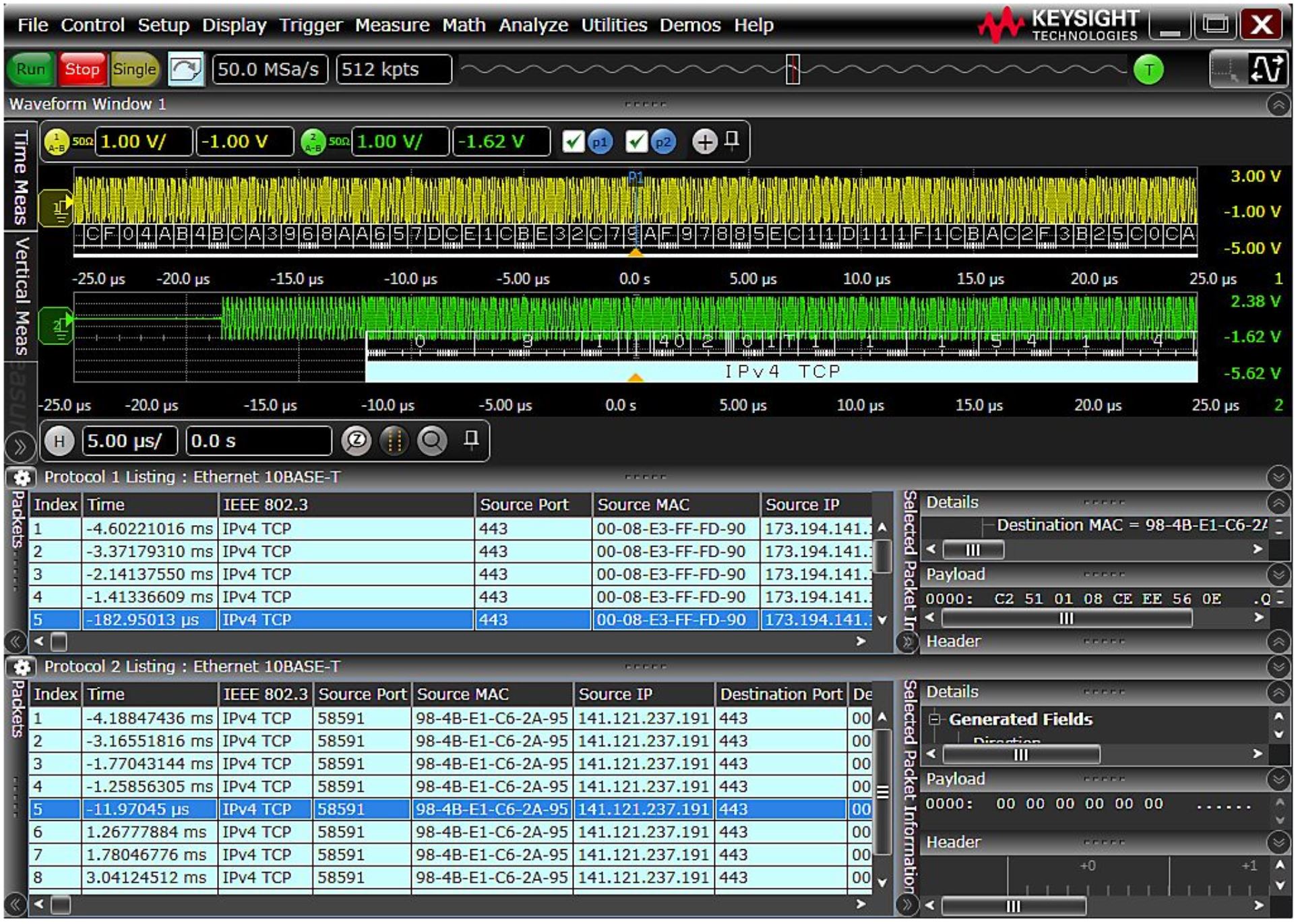This screenshot has width=1298, height=924.
Task: Open Protocol 1 Listing gear settings
Action: tap(22, 478)
